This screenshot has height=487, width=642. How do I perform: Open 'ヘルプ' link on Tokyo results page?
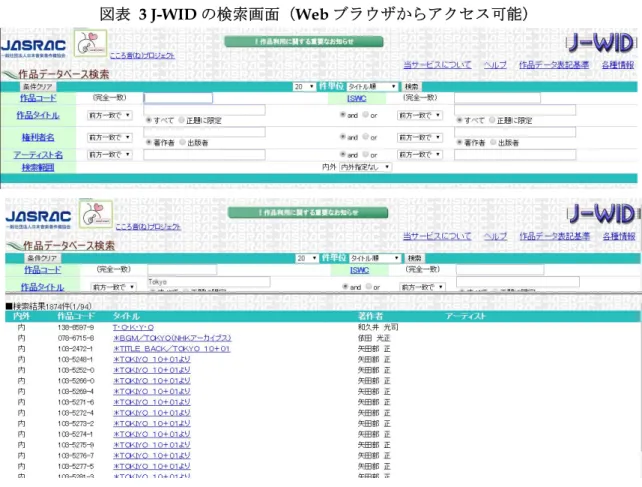[x=495, y=236]
